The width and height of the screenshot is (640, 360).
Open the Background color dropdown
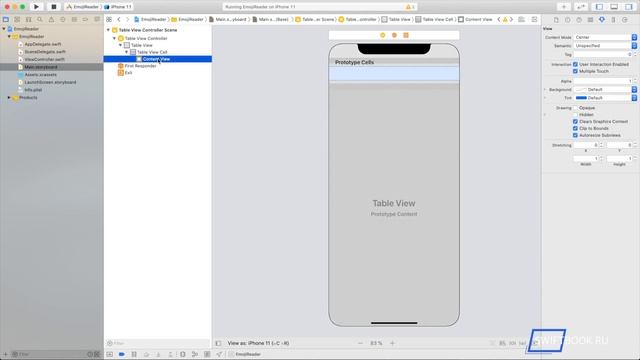pyautogui.click(x=634, y=89)
